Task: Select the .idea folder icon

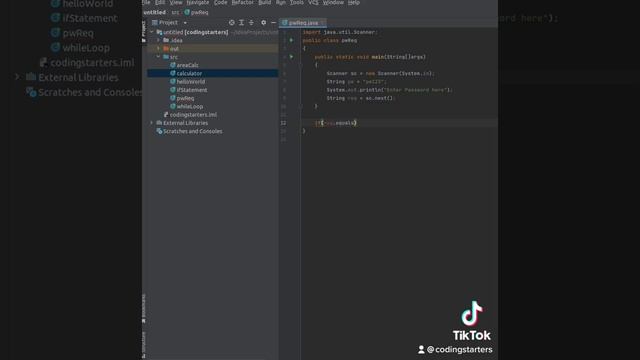Action: tap(166, 40)
